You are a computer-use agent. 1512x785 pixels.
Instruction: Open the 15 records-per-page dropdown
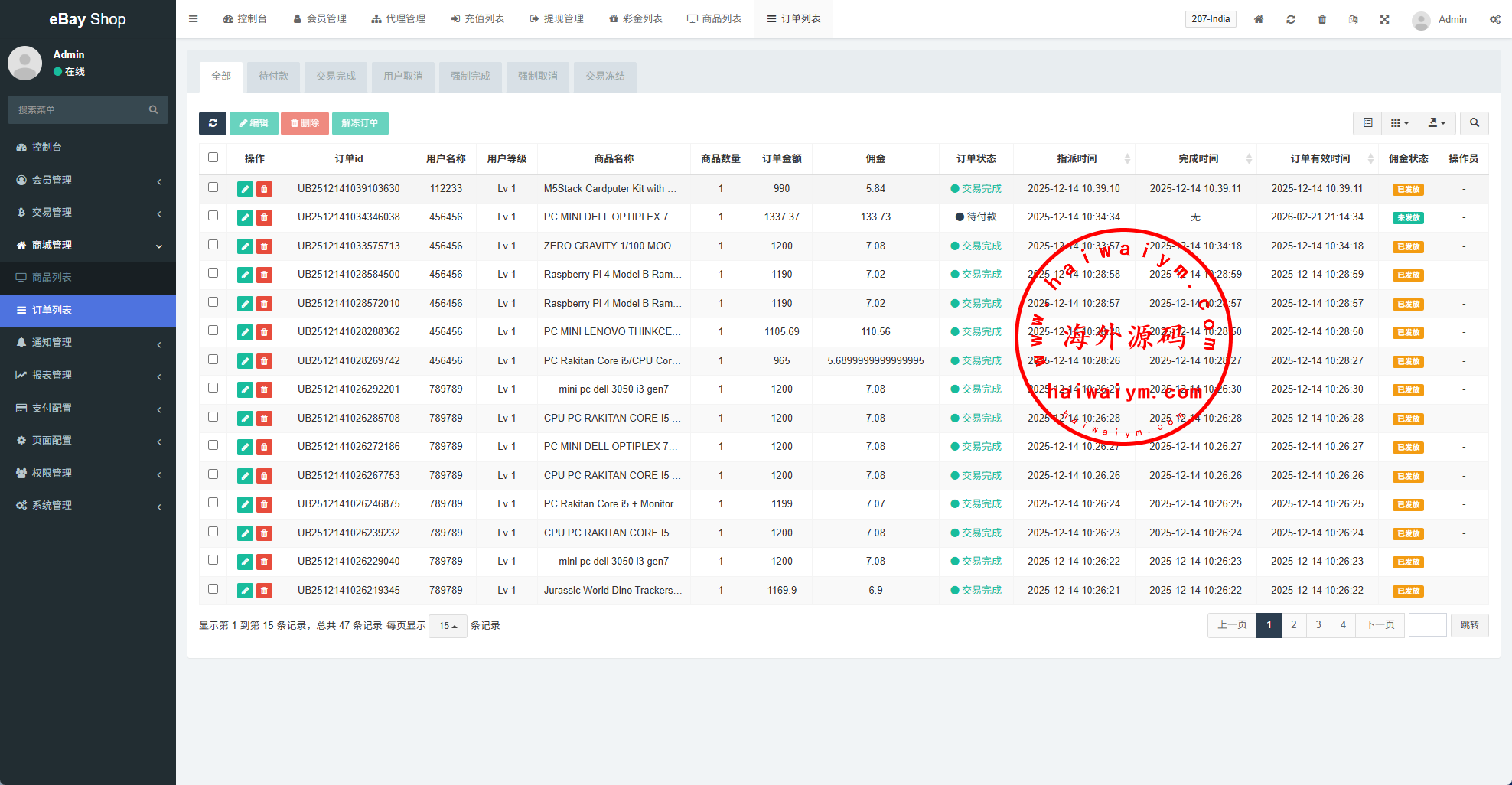[x=448, y=626]
